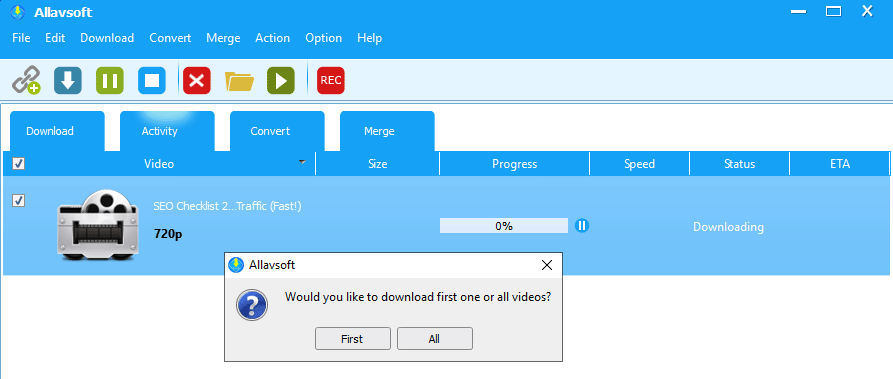The width and height of the screenshot is (893, 379).
Task: Click the film reel video thumbnail
Action: click(97, 225)
